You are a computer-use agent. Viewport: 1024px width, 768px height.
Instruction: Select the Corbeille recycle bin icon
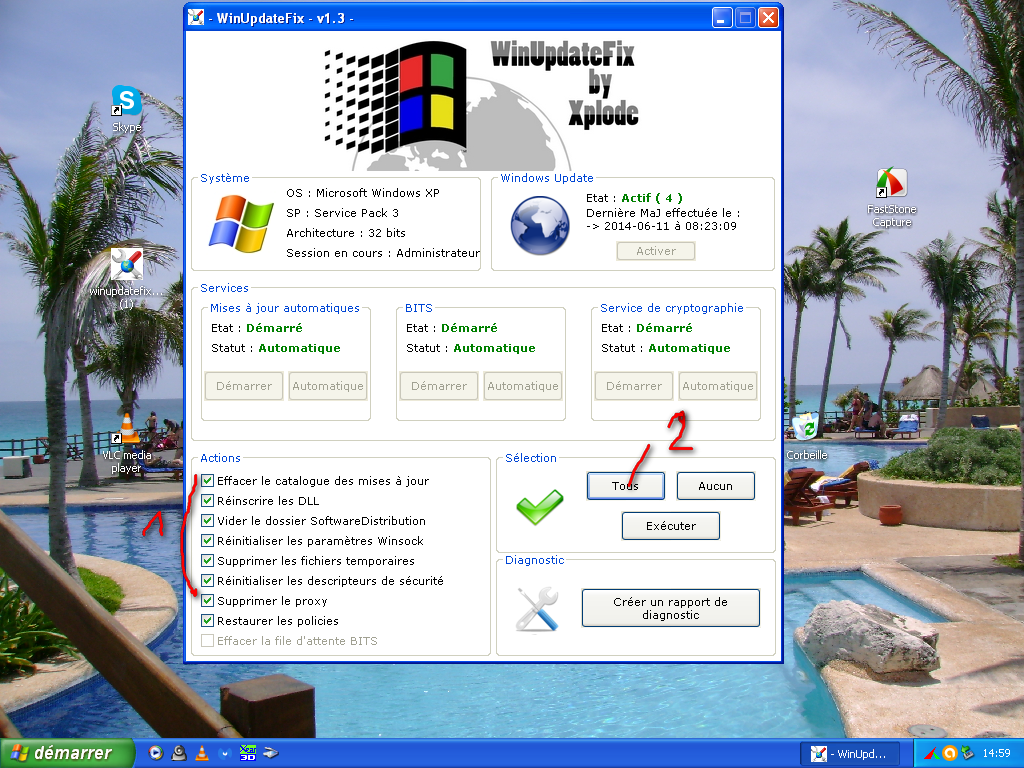(x=807, y=436)
